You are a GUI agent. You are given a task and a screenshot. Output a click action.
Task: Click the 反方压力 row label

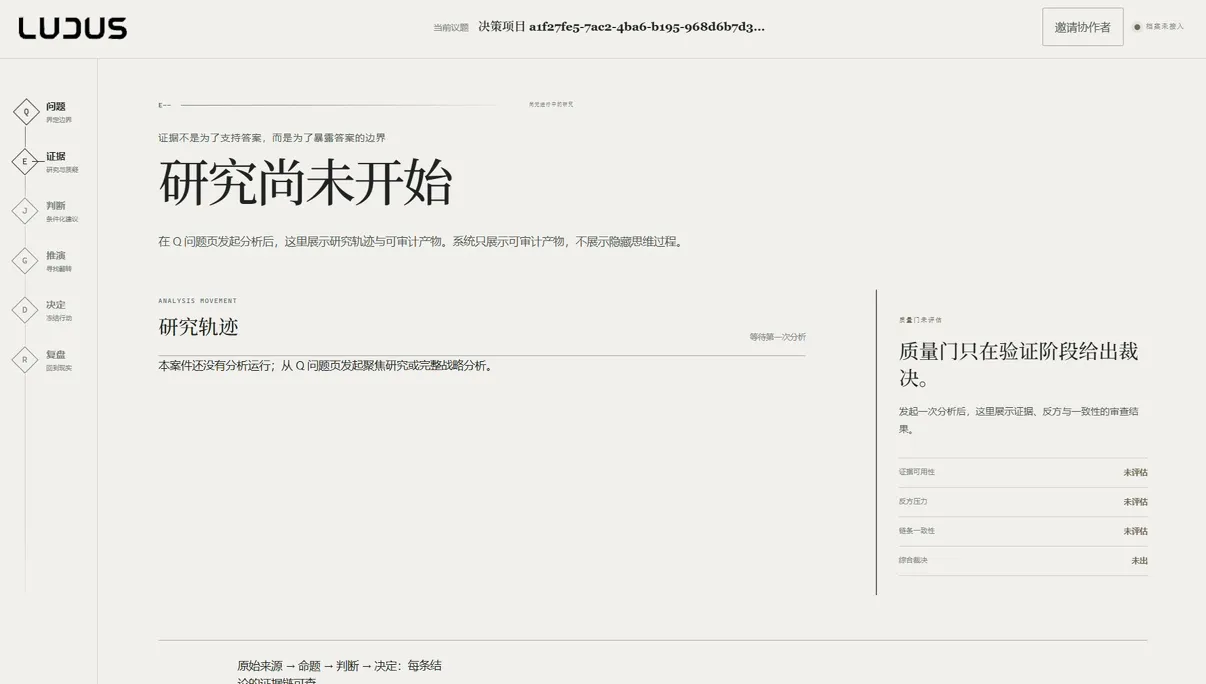pyautogui.click(x=913, y=501)
